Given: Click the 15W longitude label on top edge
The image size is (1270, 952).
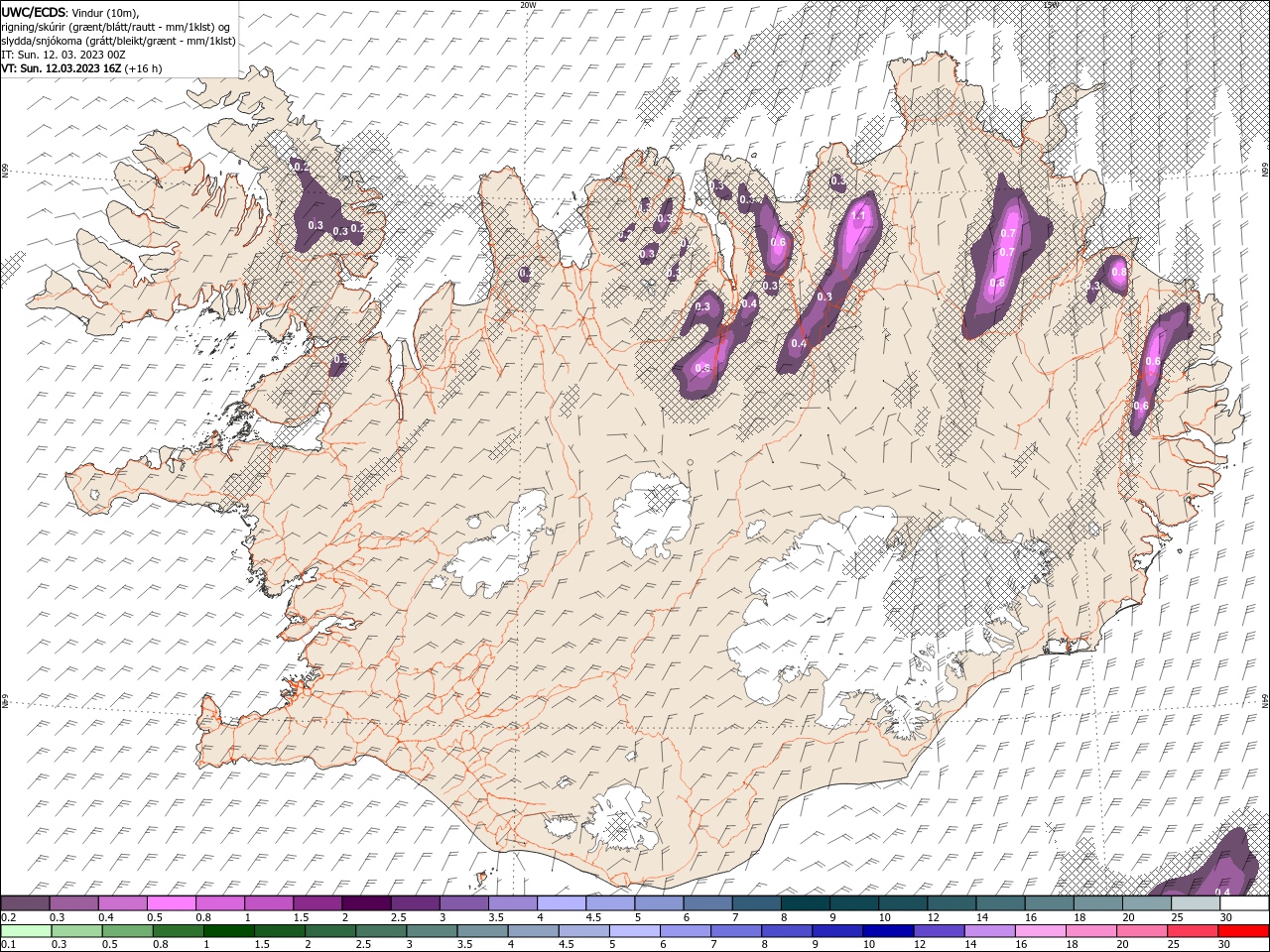Looking at the screenshot, I should click(x=1051, y=5).
